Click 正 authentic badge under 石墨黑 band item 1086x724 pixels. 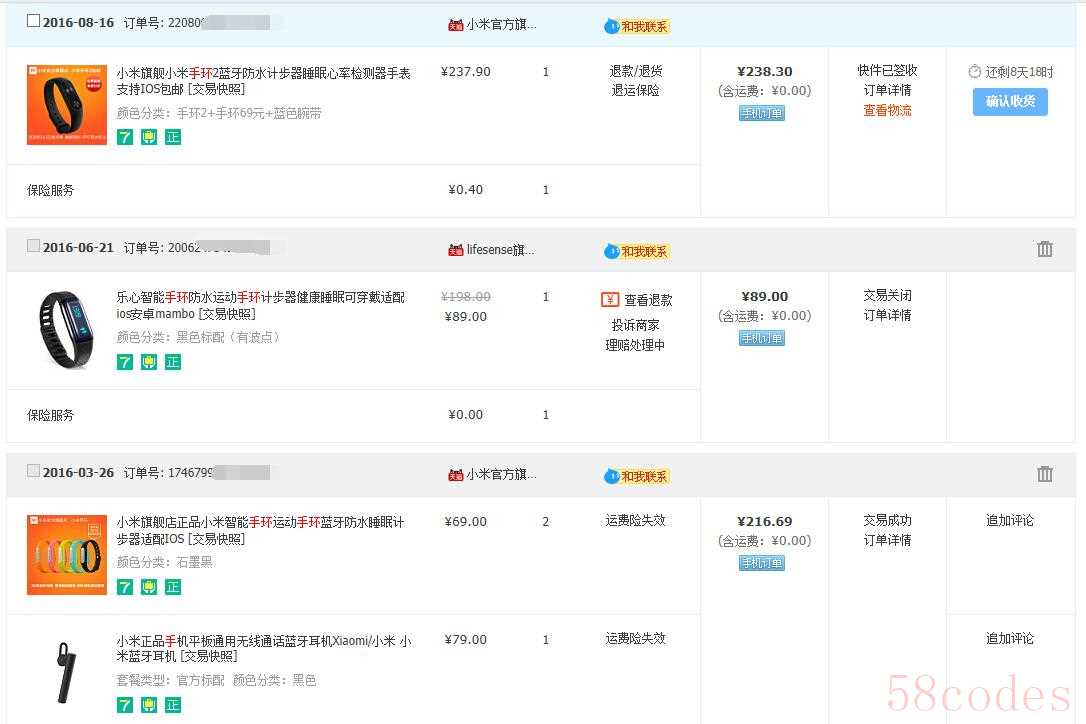point(173,588)
